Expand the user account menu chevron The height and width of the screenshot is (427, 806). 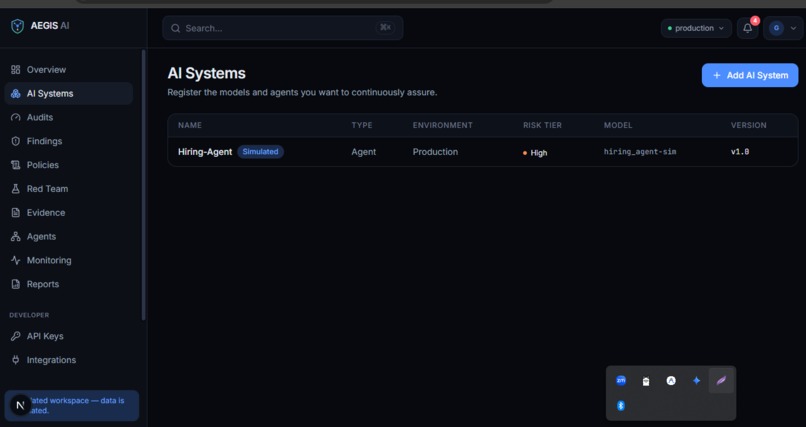(793, 28)
